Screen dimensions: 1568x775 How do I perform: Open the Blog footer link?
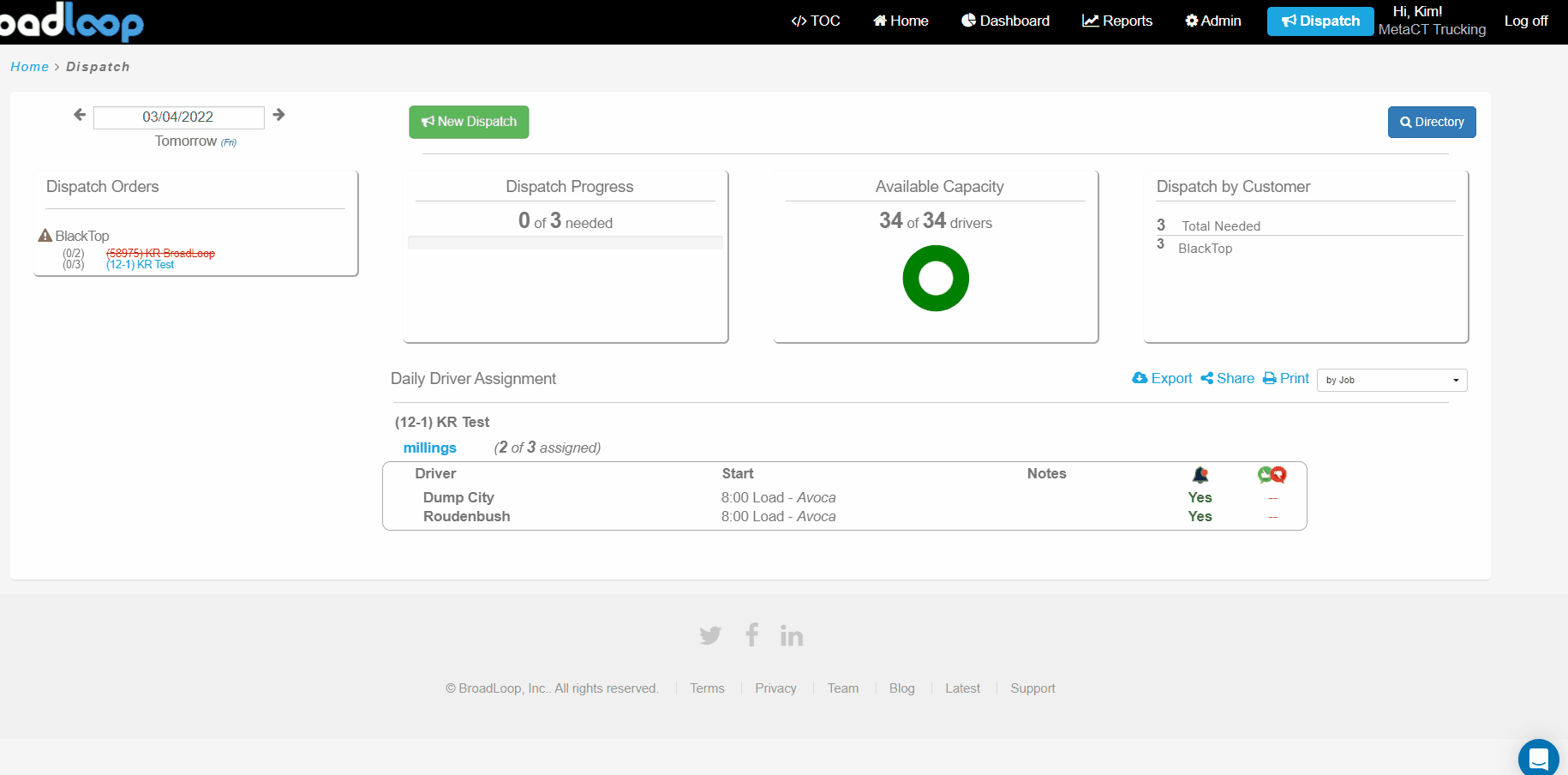click(x=901, y=688)
